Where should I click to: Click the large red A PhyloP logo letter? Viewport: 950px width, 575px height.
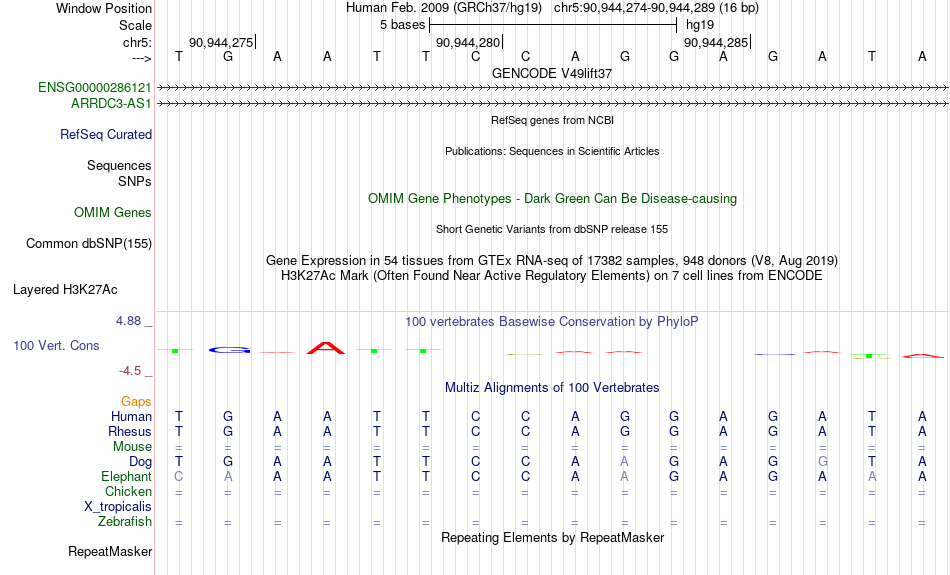326,348
